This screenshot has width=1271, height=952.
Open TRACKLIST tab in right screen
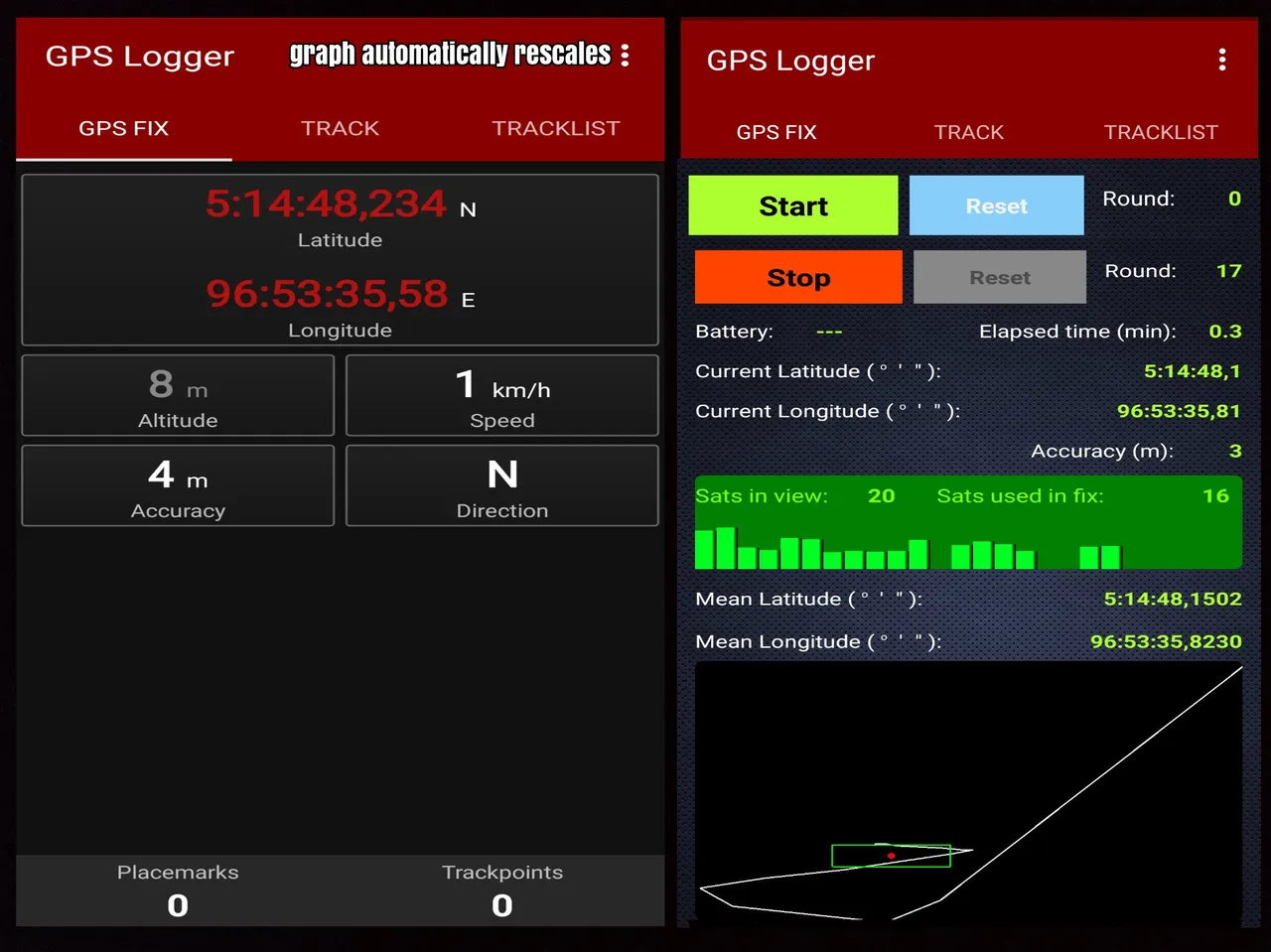point(1161,132)
